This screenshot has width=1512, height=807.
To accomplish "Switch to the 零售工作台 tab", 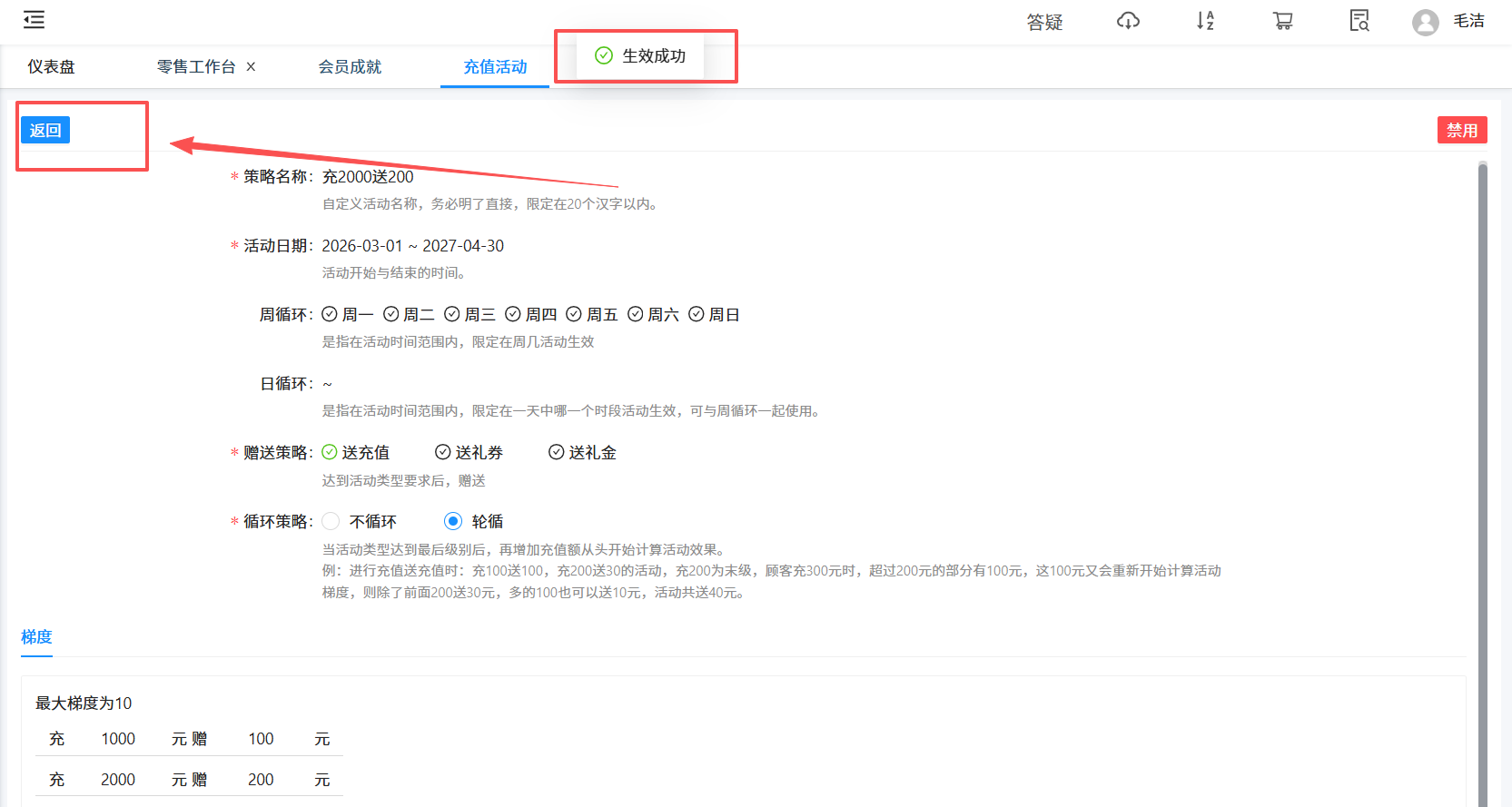I will [x=196, y=66].
